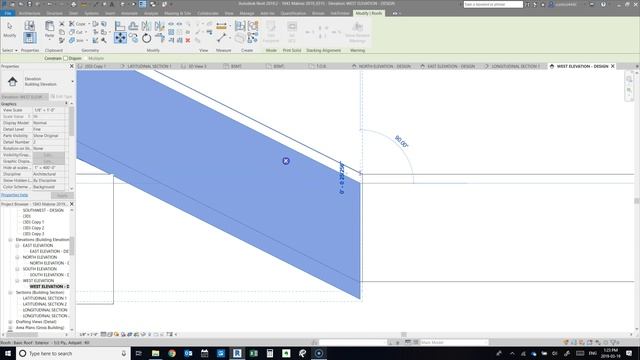The width and height of the screenshot is (640, 360).
Task: Click the Graphic Display Options Edit button
Action: [x=49, y=161]
